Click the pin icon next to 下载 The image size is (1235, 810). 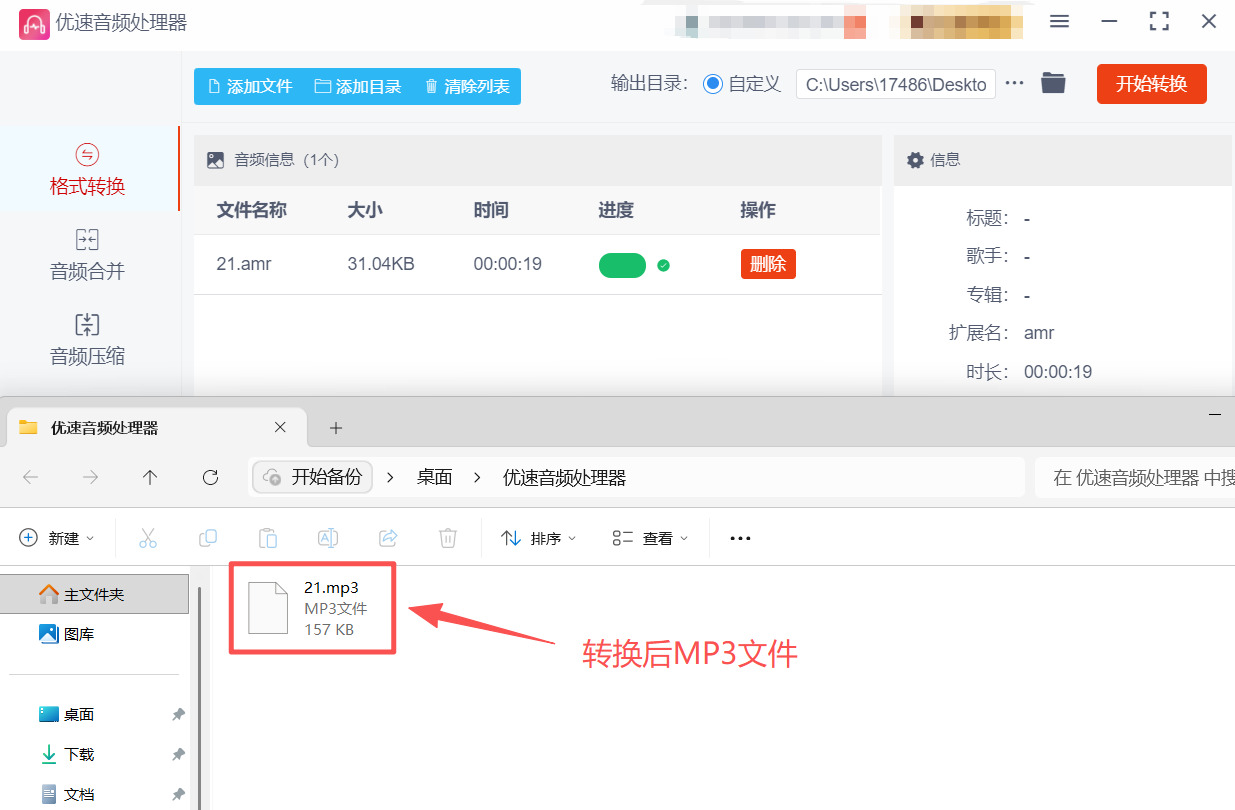[178, 754]
